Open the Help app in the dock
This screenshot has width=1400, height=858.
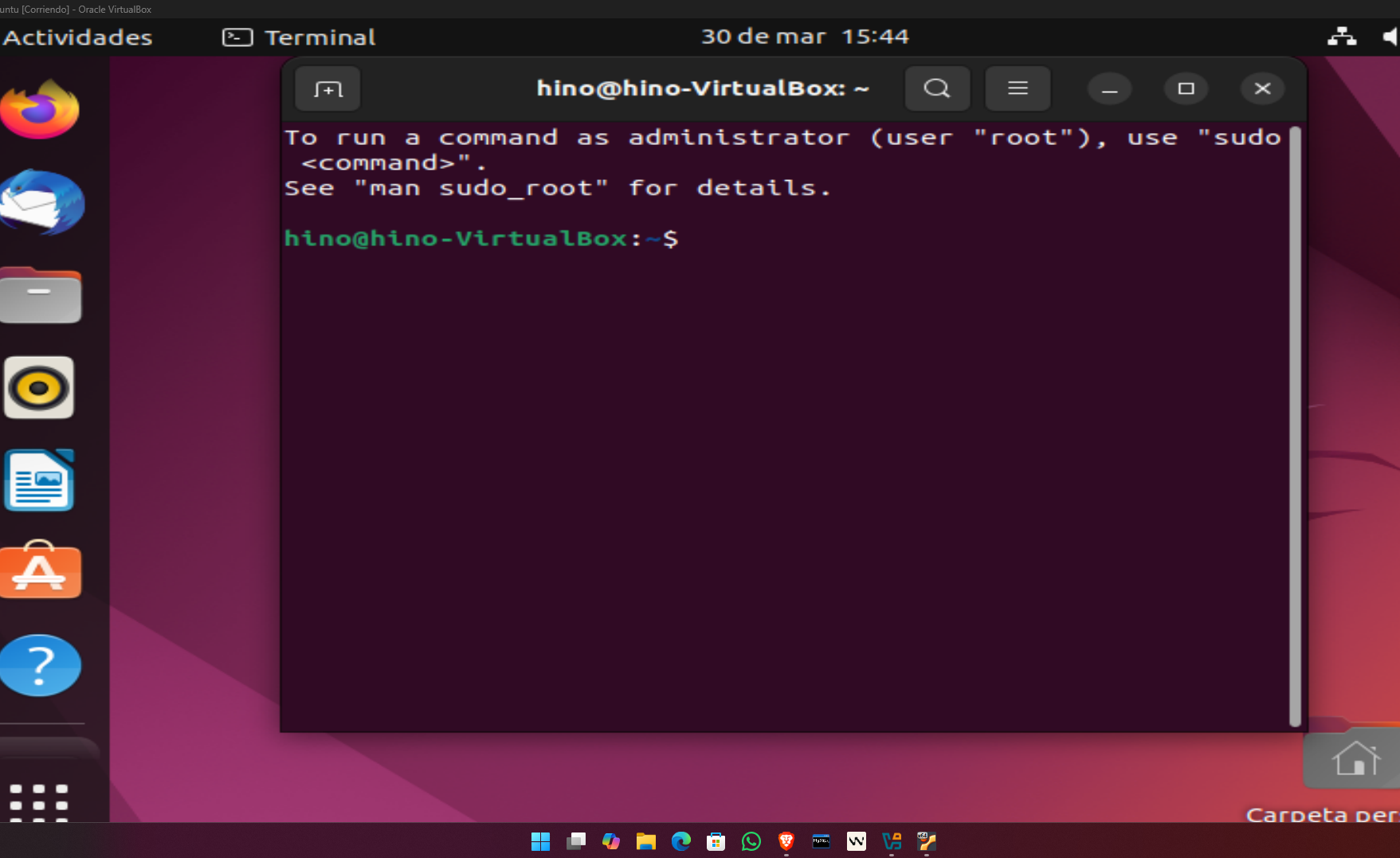point(41,665)
